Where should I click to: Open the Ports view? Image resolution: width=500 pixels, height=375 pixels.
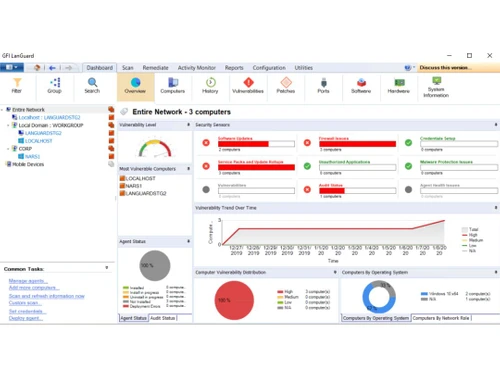coord(323,86)
